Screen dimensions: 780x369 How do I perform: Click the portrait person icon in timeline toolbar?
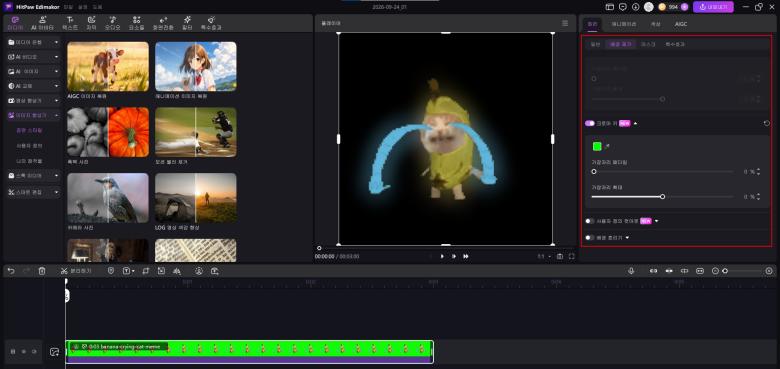(199, 271)
